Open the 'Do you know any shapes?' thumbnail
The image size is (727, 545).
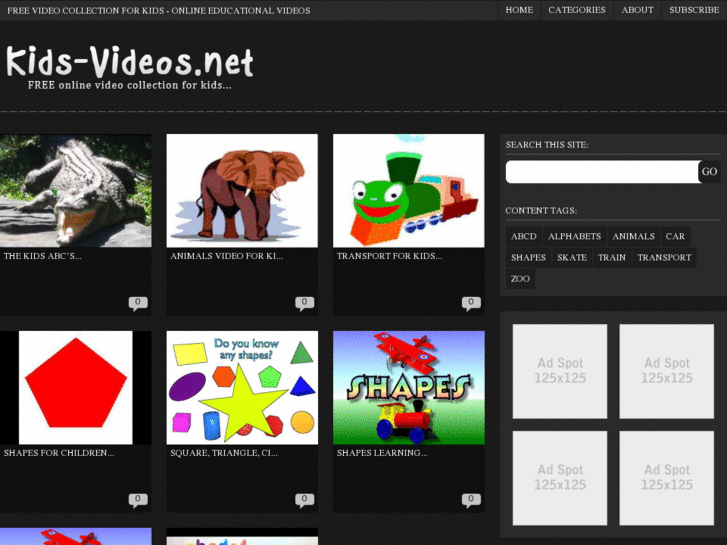point(242,387)
